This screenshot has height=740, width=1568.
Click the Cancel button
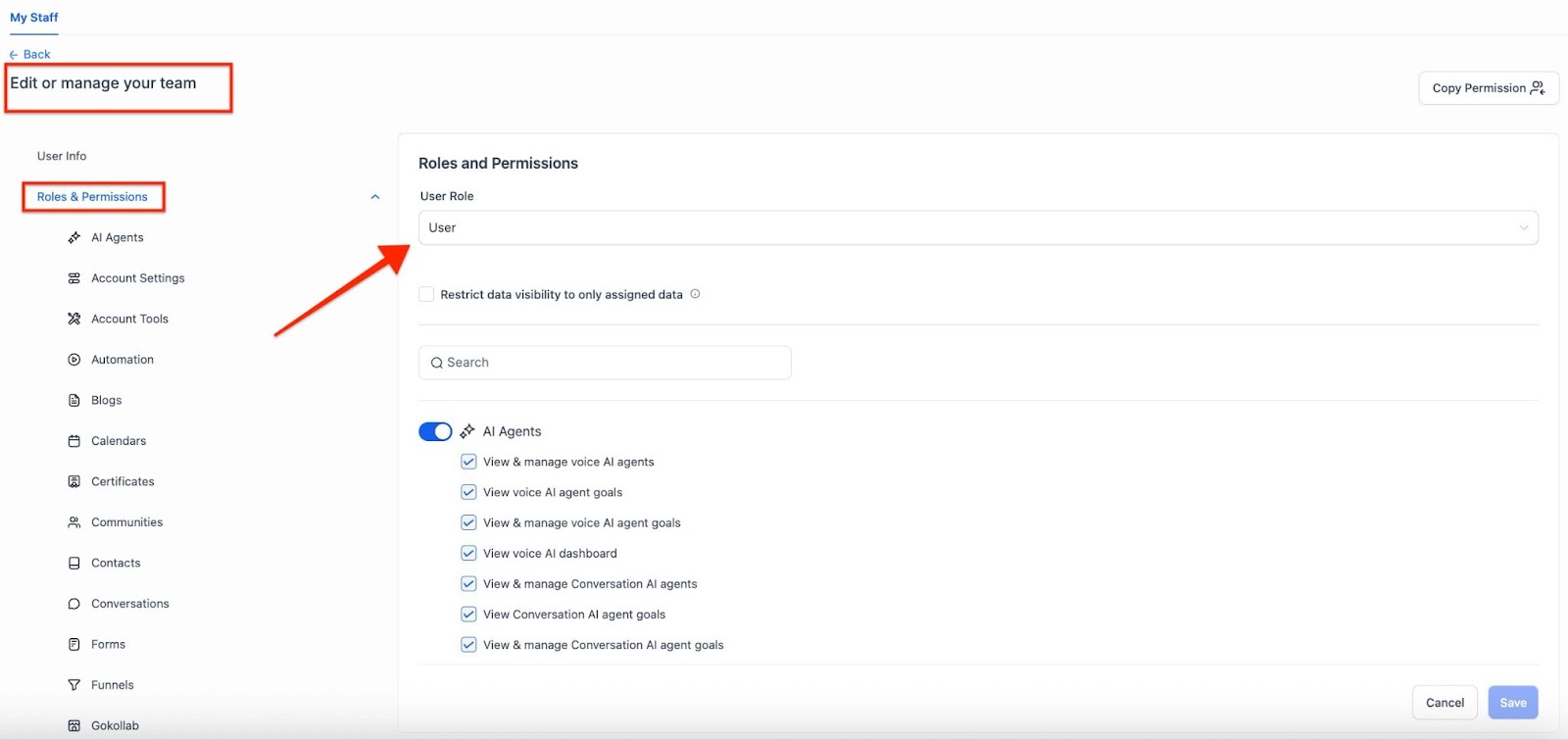coord(1444,703)
